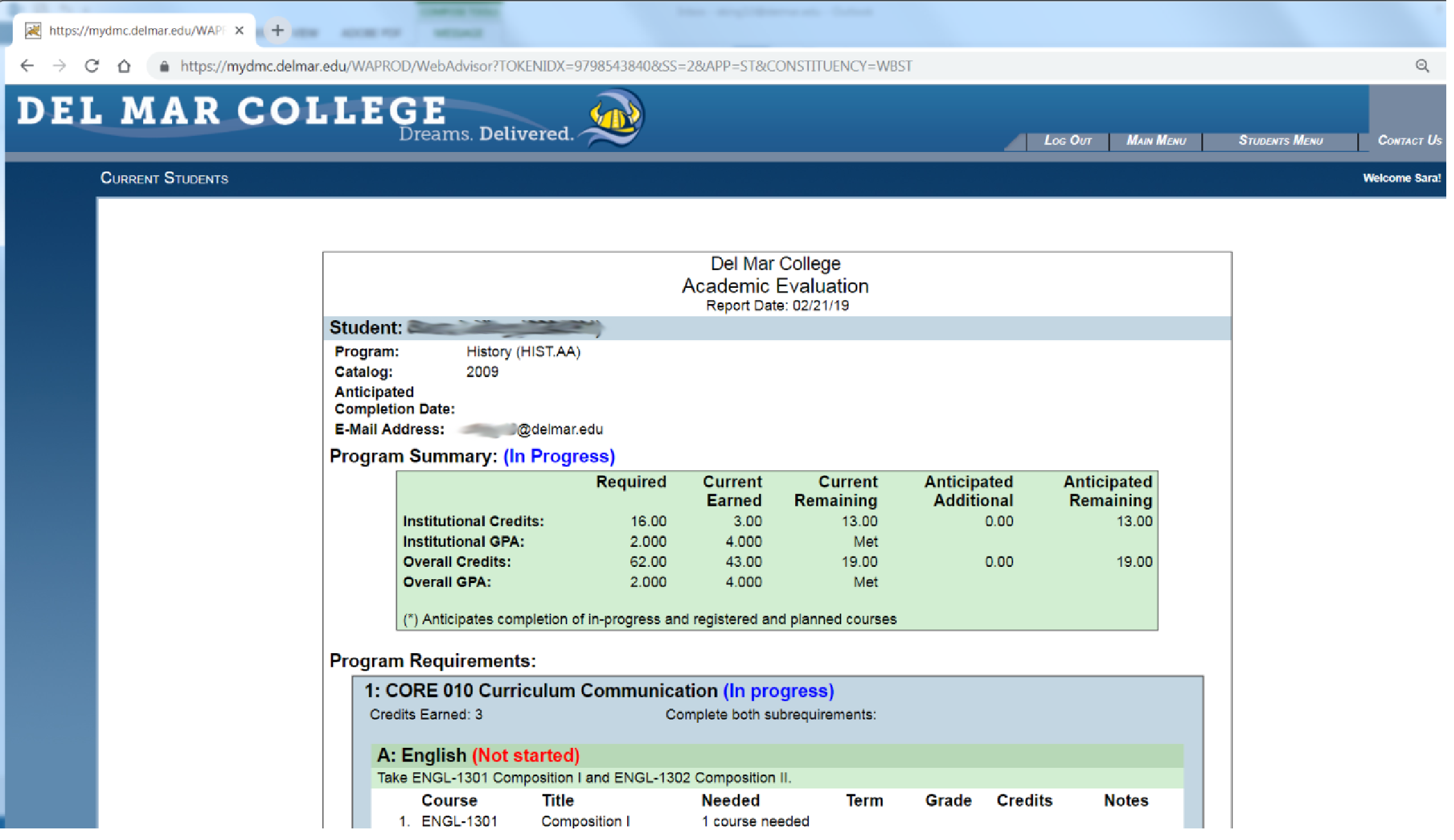Screen dimensions: 1454x840
Task: Click the lock icon in address bar
Action: (164, 66)
